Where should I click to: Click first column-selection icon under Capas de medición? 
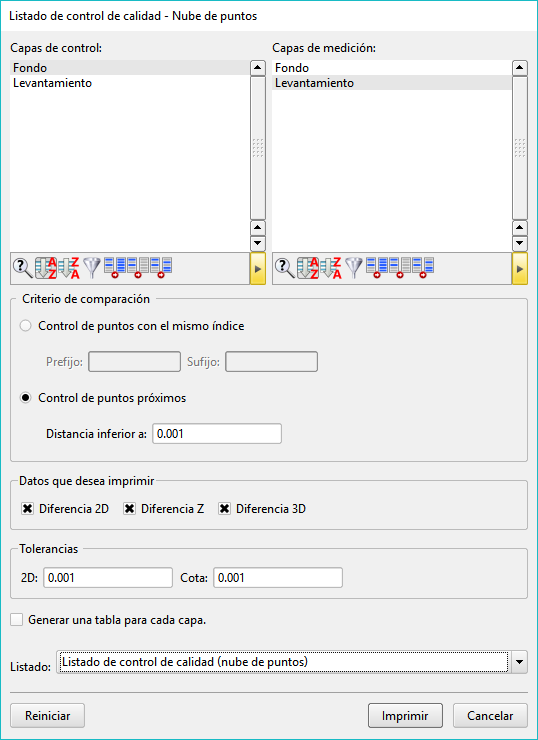click(378, 268)
